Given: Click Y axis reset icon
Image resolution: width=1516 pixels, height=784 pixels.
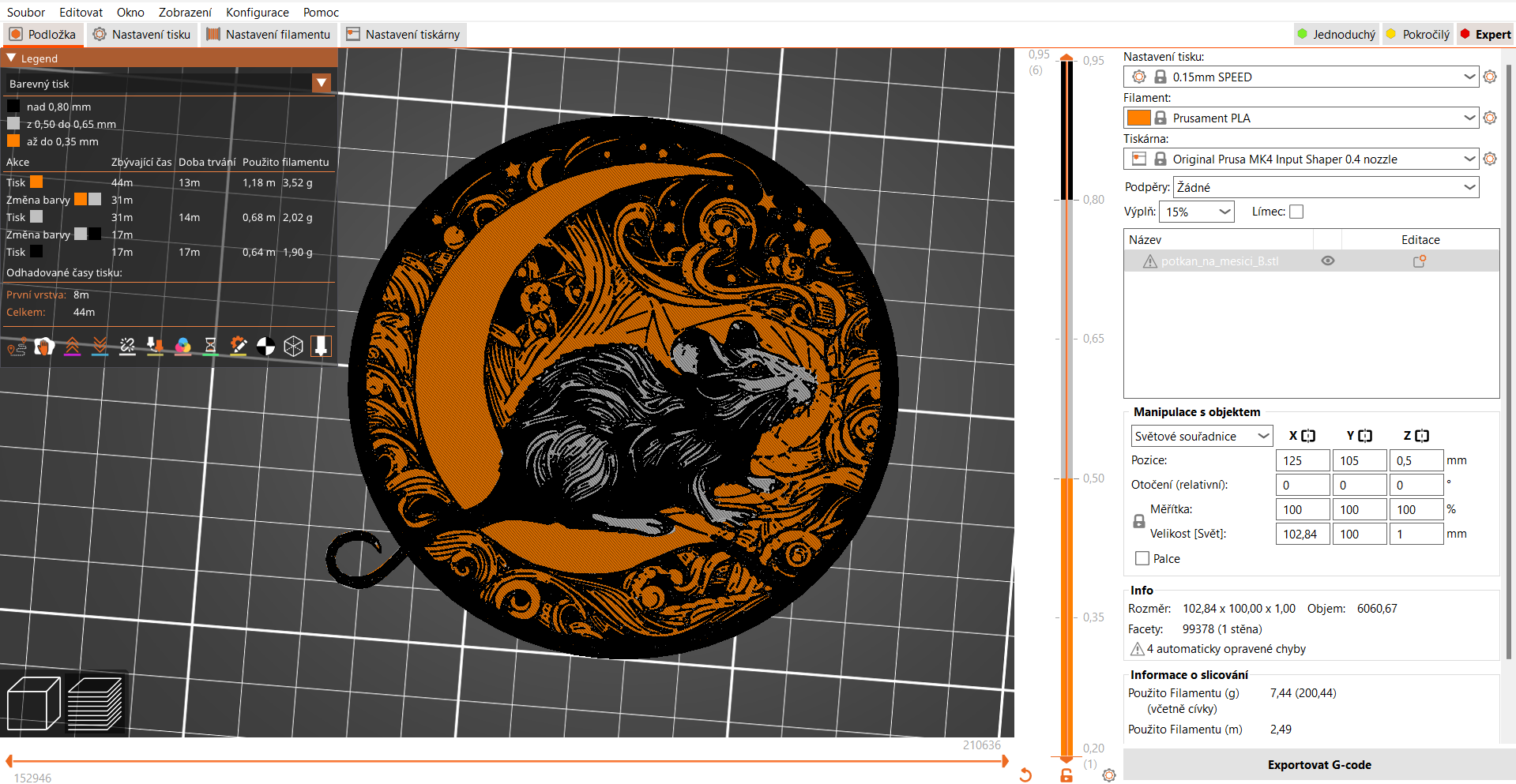Looking at the screenshot, I should (1365, 436).
